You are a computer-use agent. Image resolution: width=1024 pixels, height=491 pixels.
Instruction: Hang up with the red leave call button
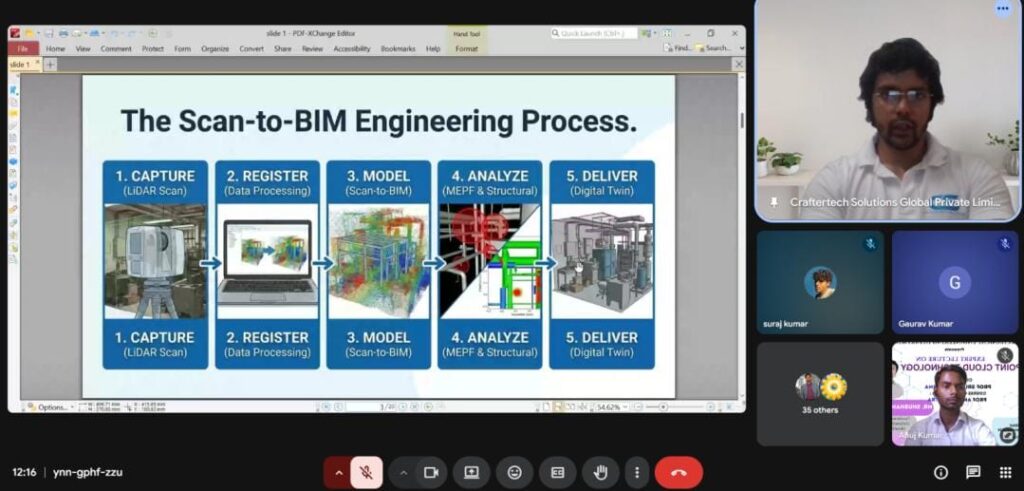(x=678, y=472)
